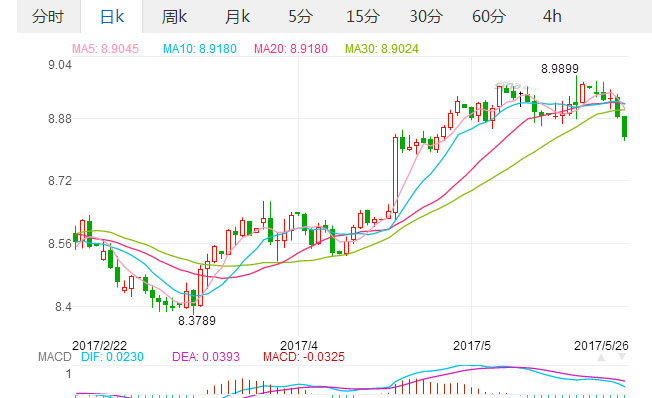
Task: Click the MA30 legend label
Action: 382,49
